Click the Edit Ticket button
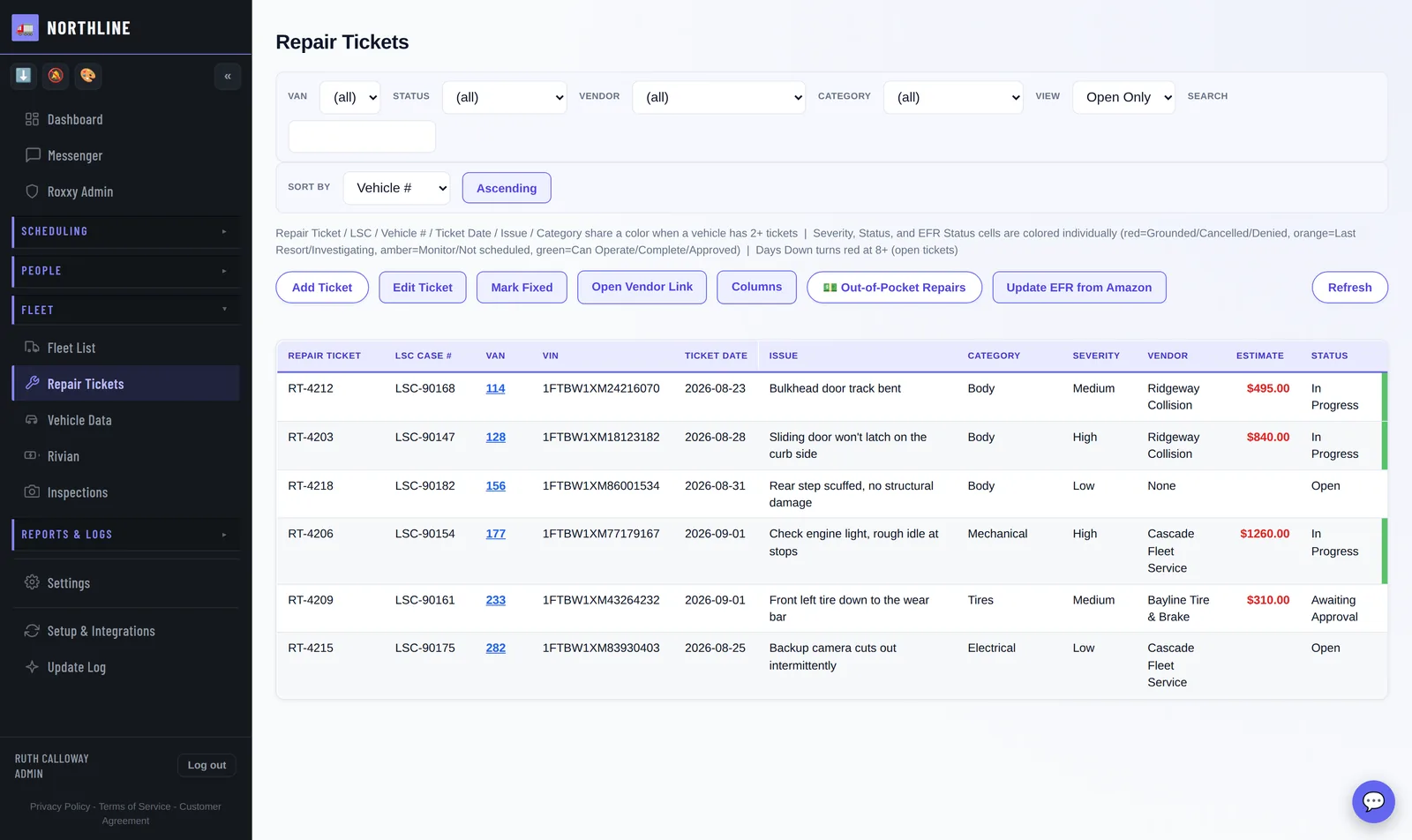 tap(423, 288)
